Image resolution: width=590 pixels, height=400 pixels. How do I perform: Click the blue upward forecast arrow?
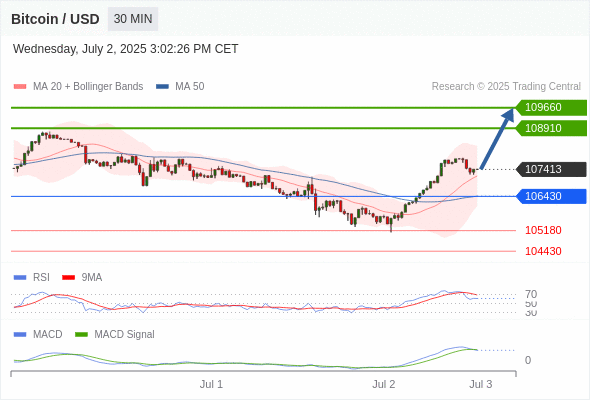tap(497, 138)
